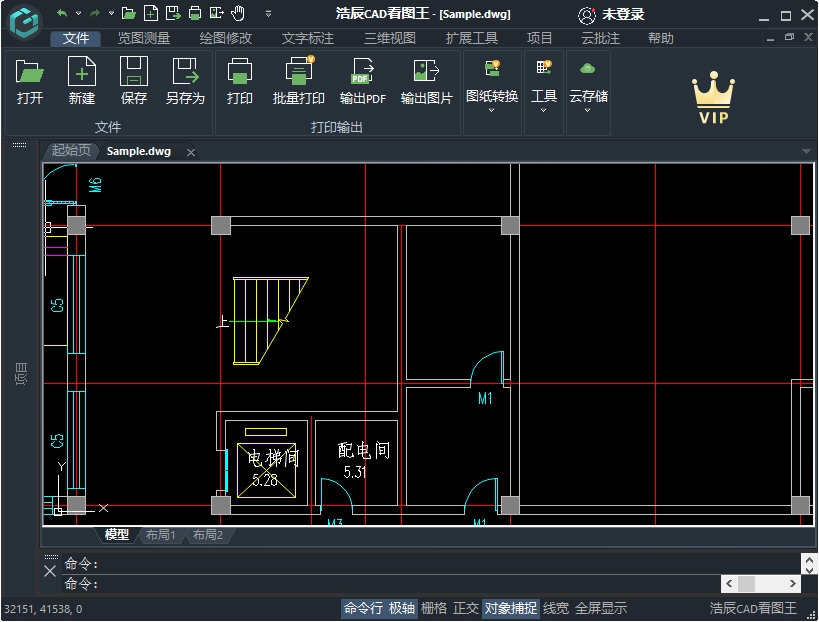Click the command history scroll up arrow
Screen dimensions: 819x622
(809, 559)
